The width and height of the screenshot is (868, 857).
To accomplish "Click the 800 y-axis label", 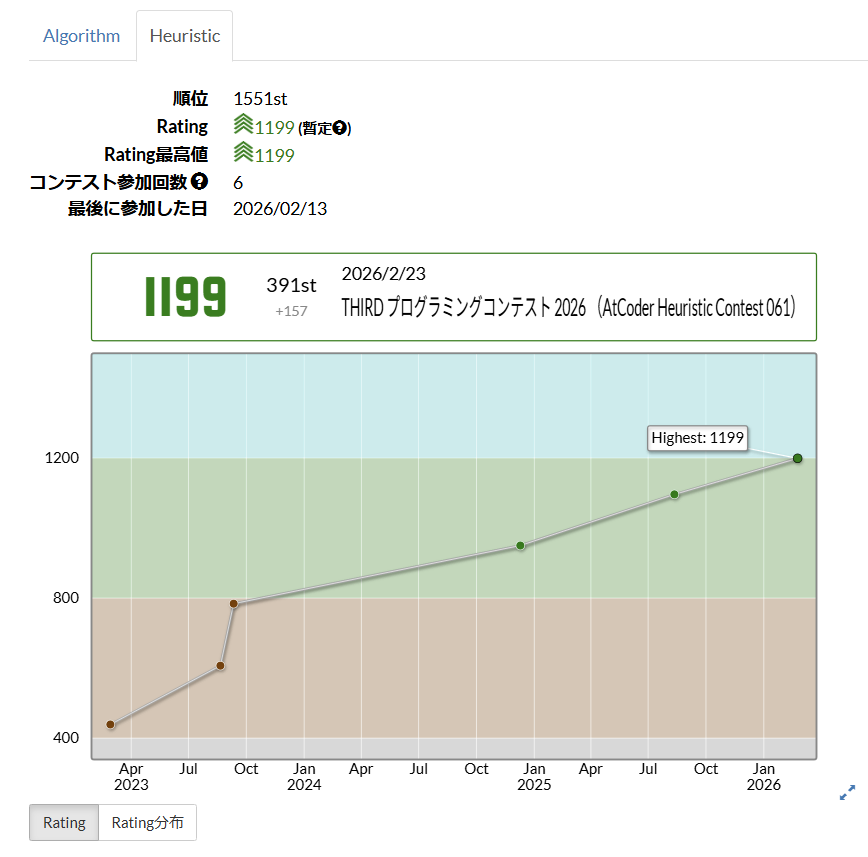I will coord(66,598).
